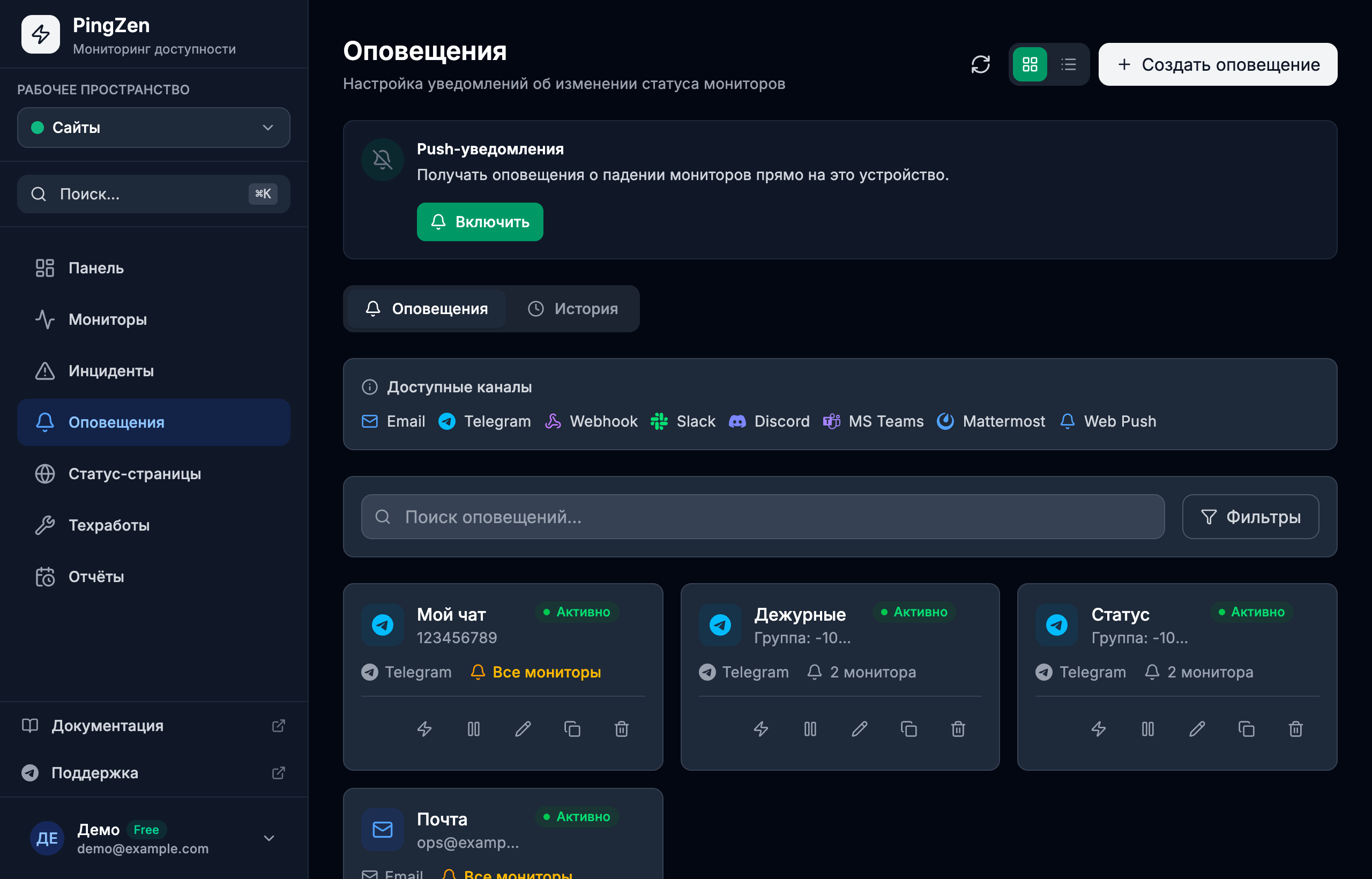Switch to the История tab
The height and width of the screenshot is (879, 1372).
(572, 309)
